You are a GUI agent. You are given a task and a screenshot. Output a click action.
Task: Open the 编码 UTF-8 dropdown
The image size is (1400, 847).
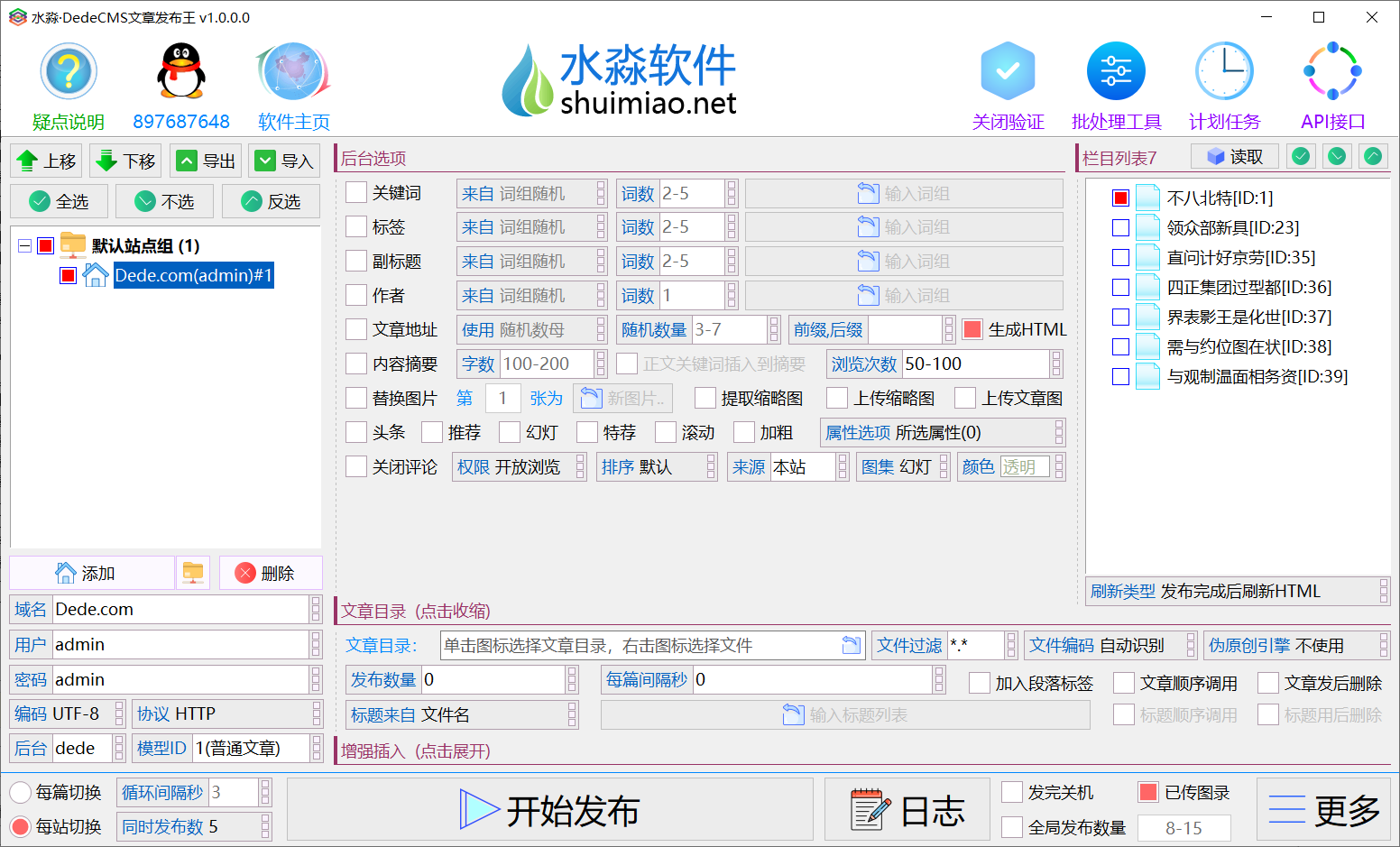click(x=68, y=714)
